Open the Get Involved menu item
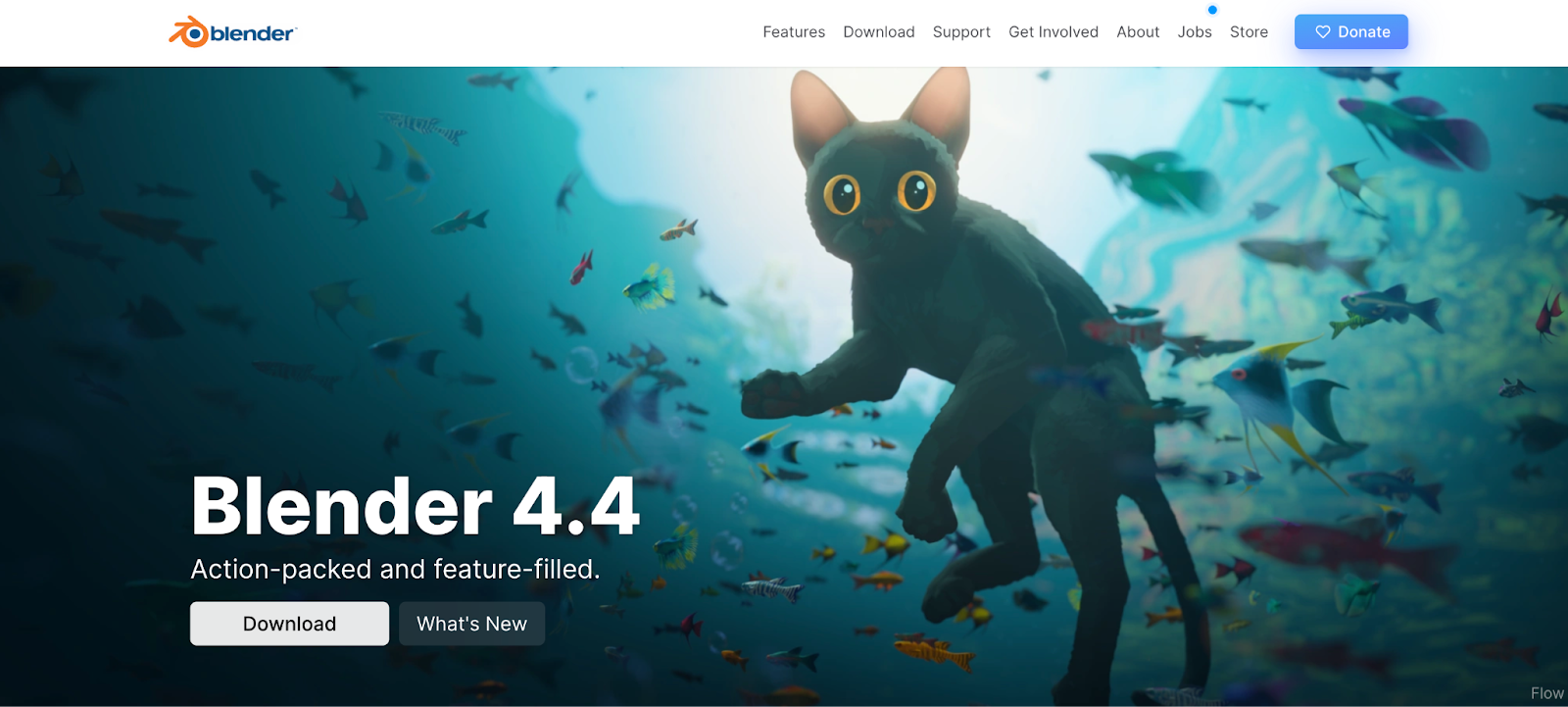The height and width of the screenshot is (707, 1568). pos(1053,32)
